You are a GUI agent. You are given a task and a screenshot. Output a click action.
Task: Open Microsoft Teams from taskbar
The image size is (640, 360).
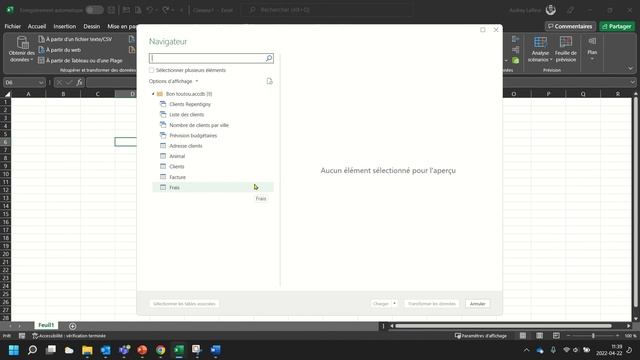[124, 350]
